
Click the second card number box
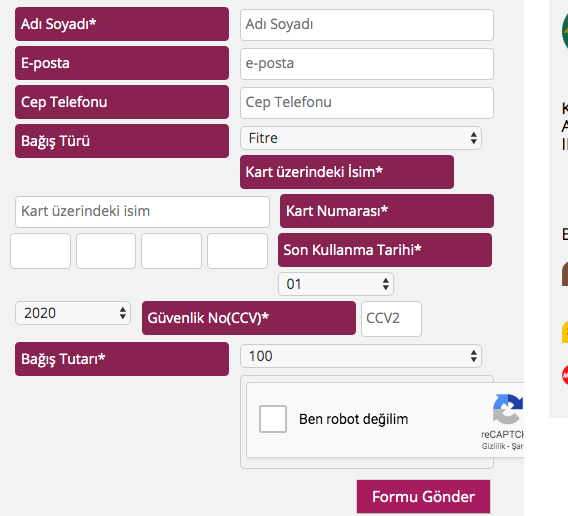(106, 251)
